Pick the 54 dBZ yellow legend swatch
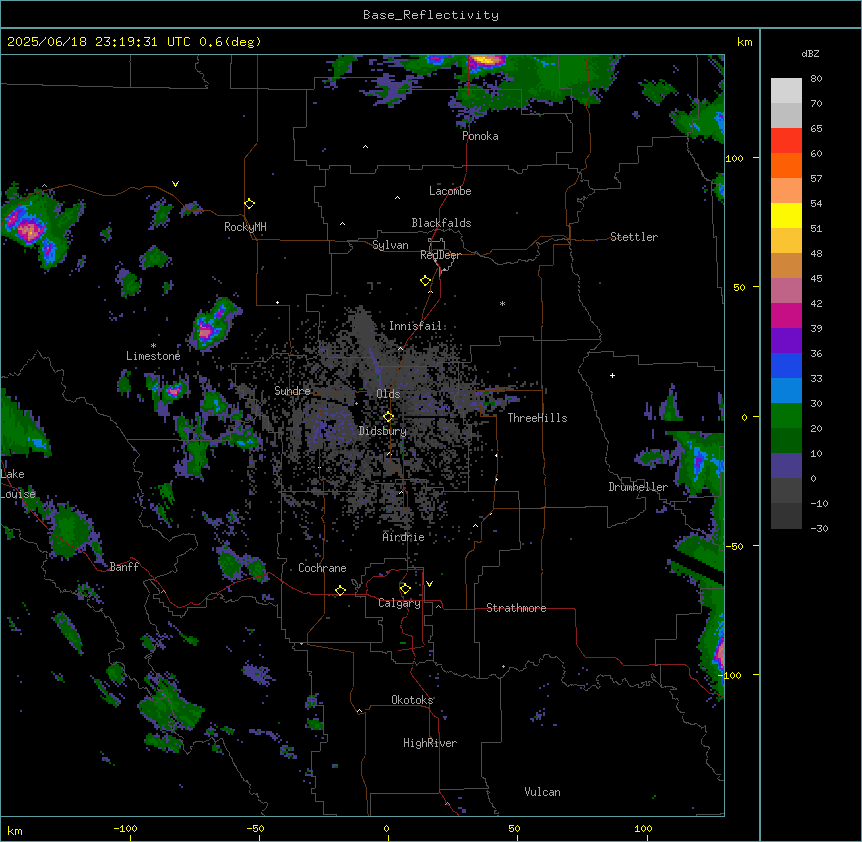The width and height of the screenshot is (862, 842). click(786, 215)
